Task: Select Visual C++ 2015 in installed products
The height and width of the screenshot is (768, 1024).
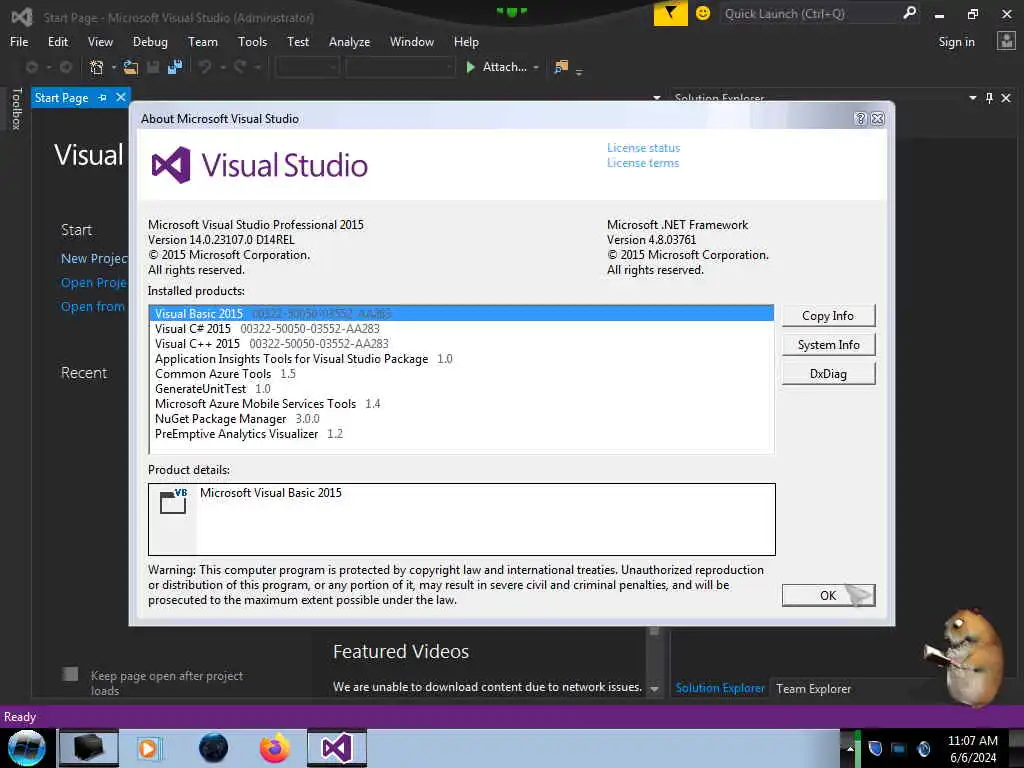Action: click(x=461, y=344)
